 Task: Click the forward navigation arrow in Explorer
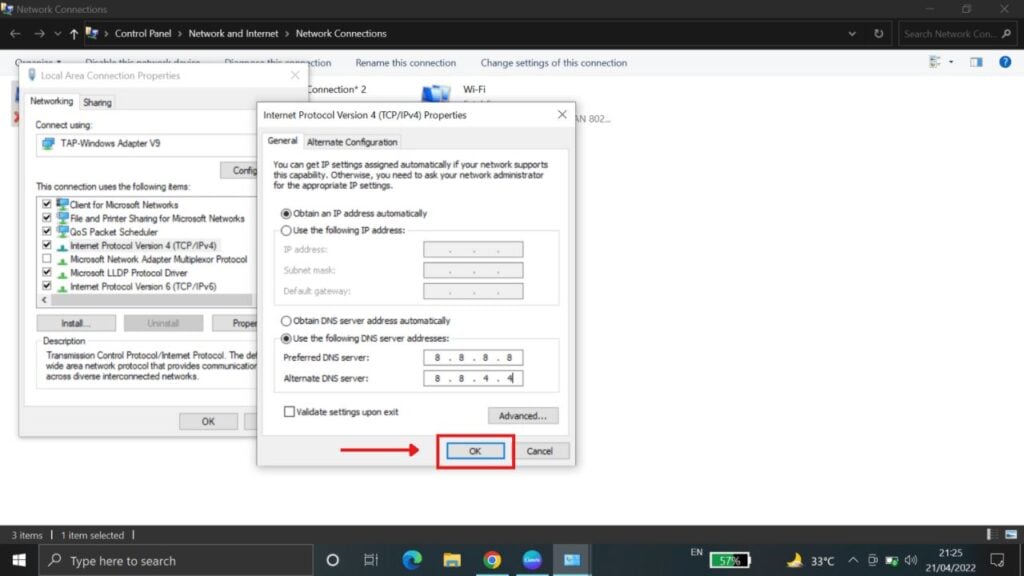(39, 33)
